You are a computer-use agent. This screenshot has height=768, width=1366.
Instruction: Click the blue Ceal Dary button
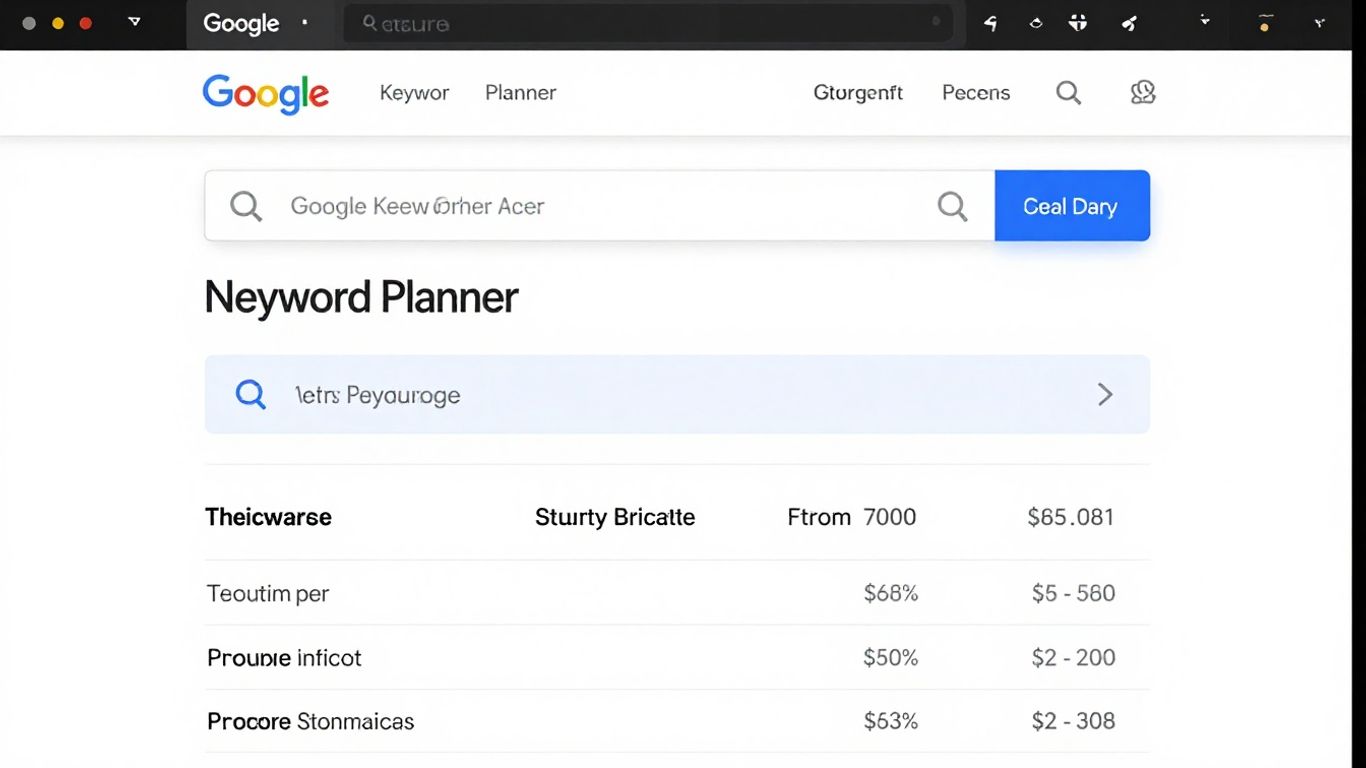tap(1072, 206)
